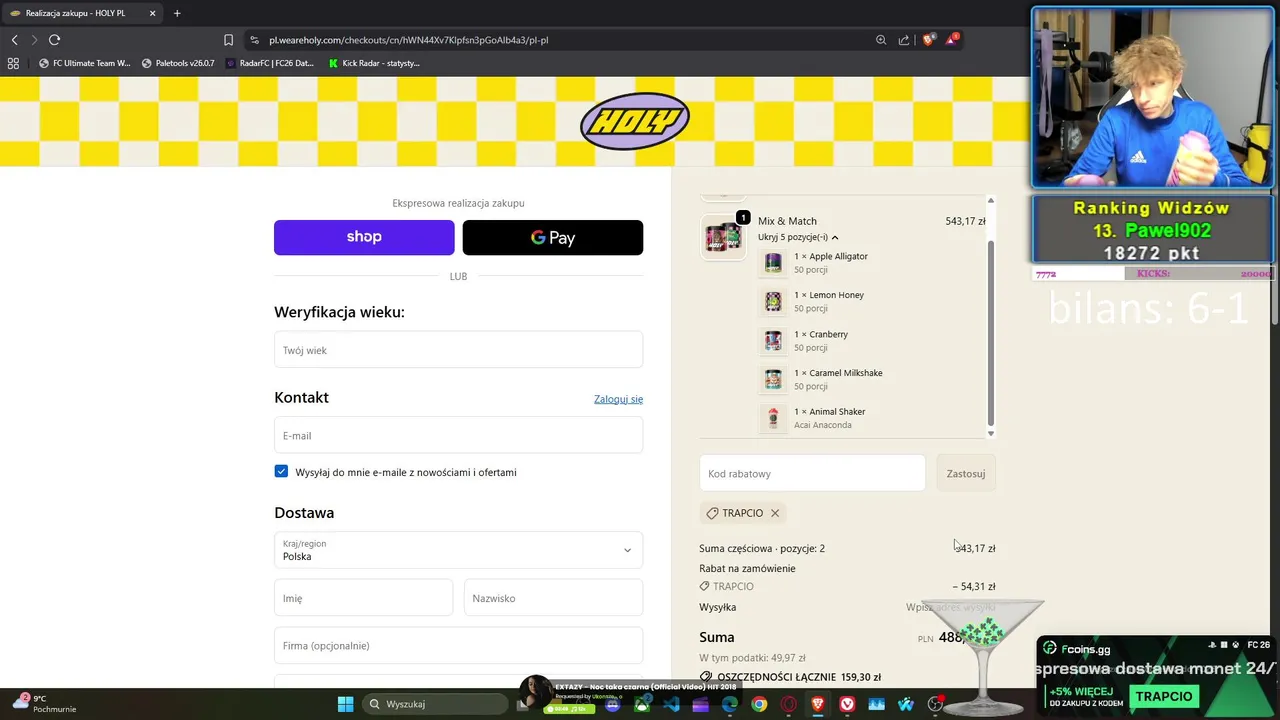This screenshot has width=1280, height=720.
Task: Open the browser apps grid icon
Action: point(13,63)
